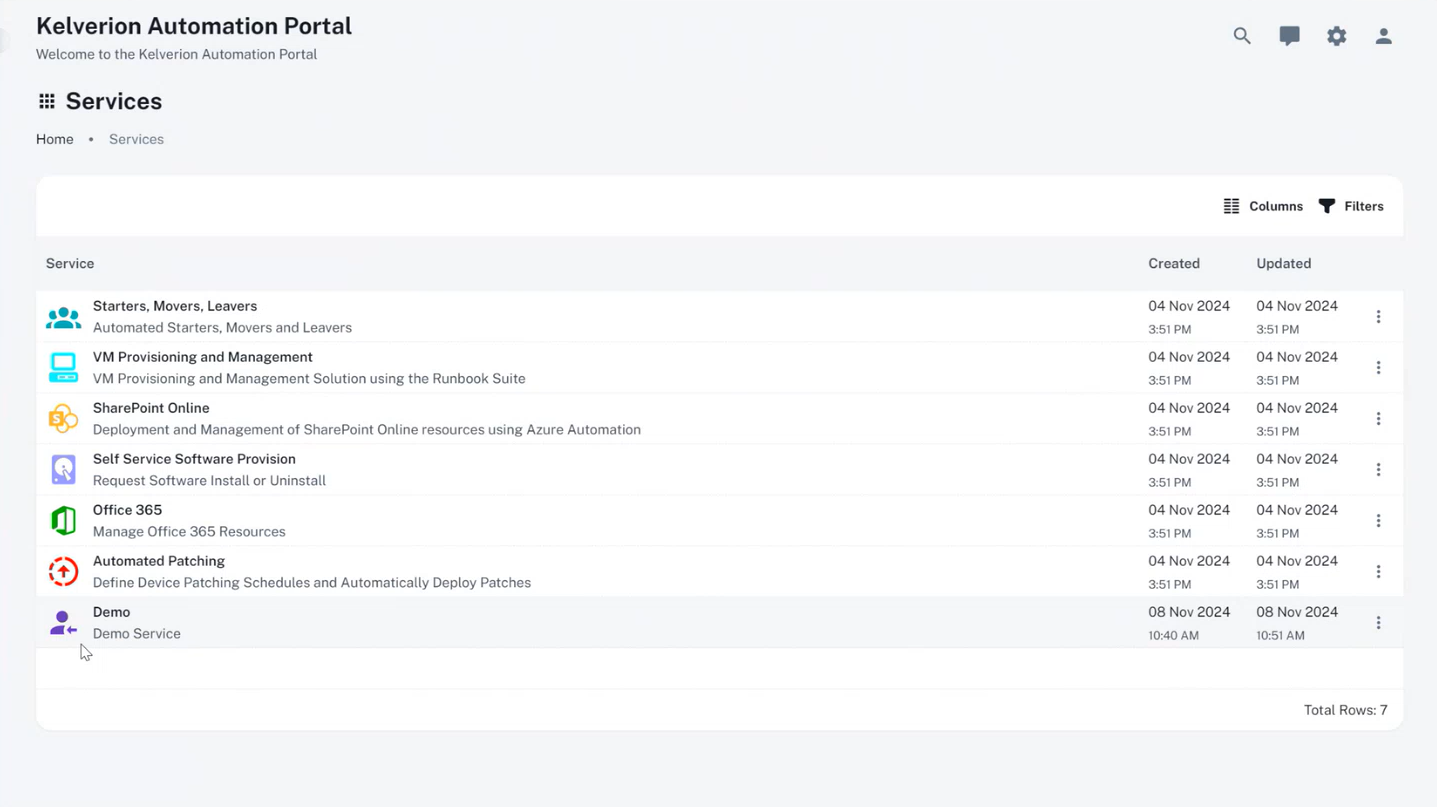Click the Starters, Movers, Leavers service icon

pos(63,316)
